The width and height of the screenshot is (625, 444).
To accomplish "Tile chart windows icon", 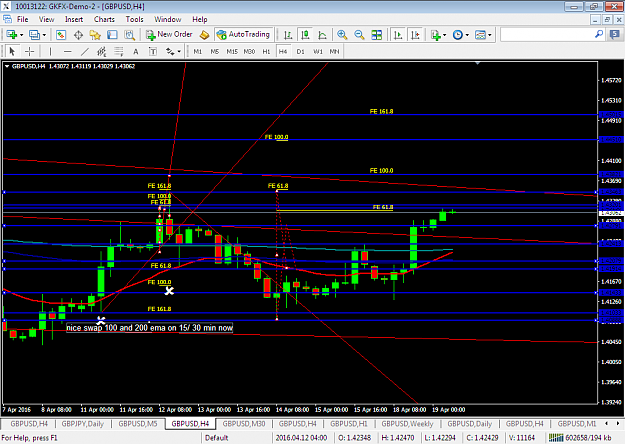I will (377, 35).
